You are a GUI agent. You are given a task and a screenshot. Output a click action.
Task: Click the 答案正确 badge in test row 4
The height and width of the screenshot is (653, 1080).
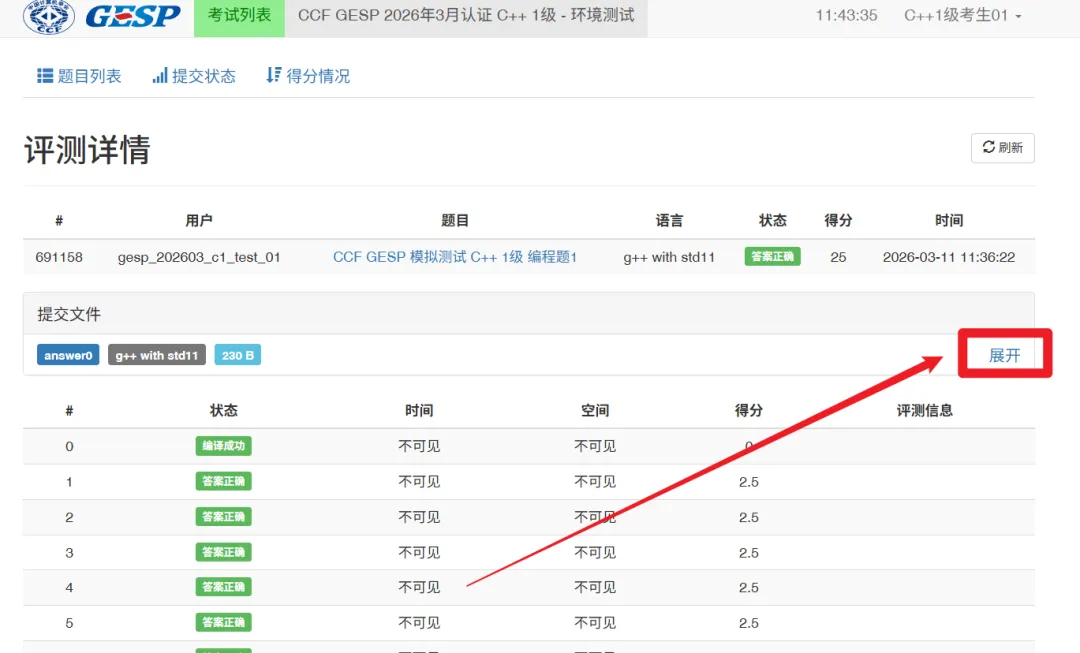(x=223, y=587)
